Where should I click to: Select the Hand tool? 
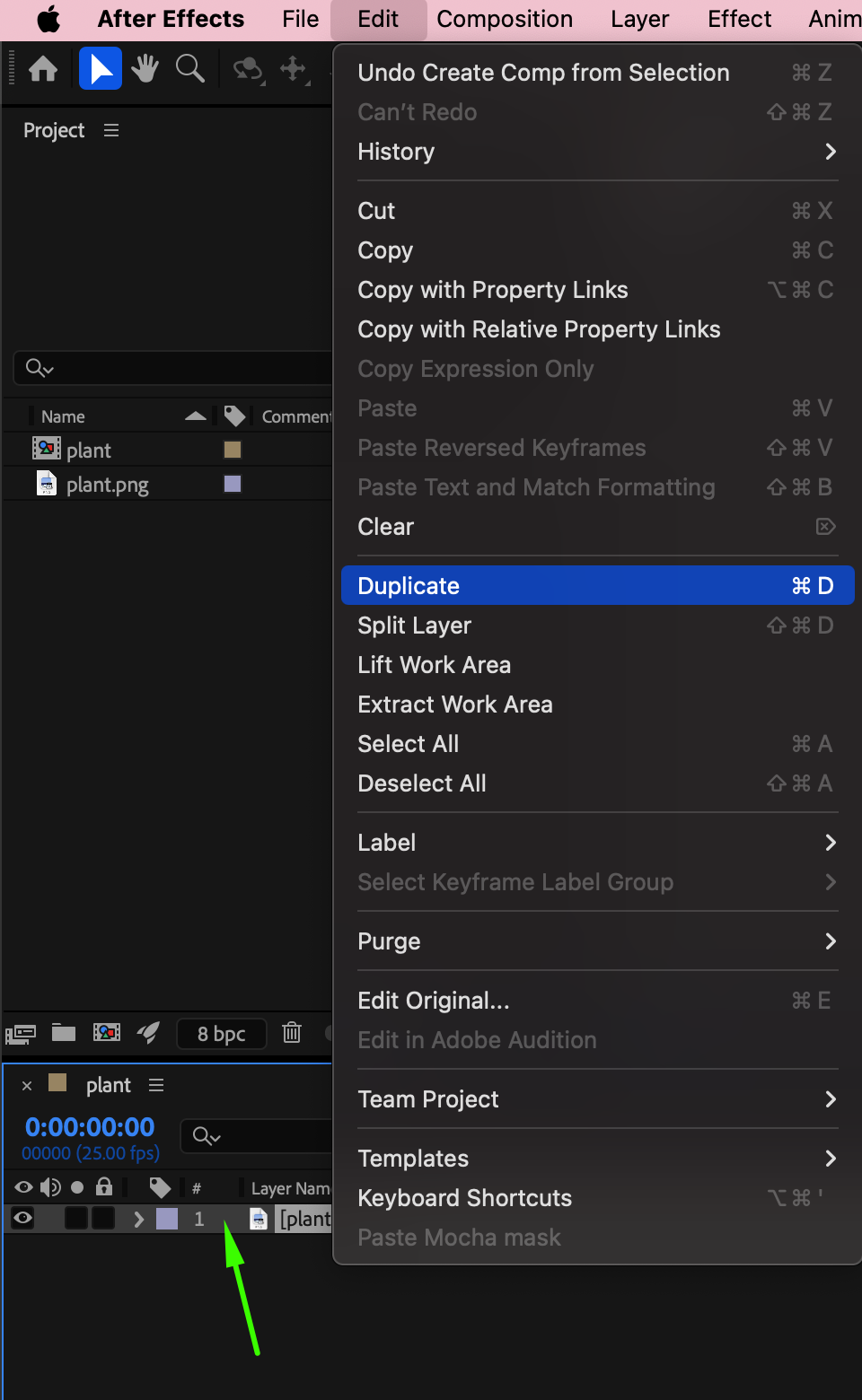coord(145,69)
